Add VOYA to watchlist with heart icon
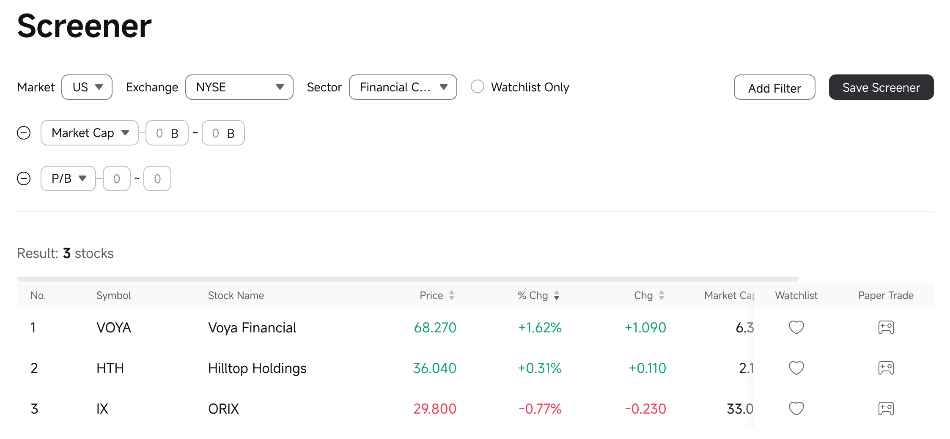Viewport: 950px width, 439px height. (796, 327)
